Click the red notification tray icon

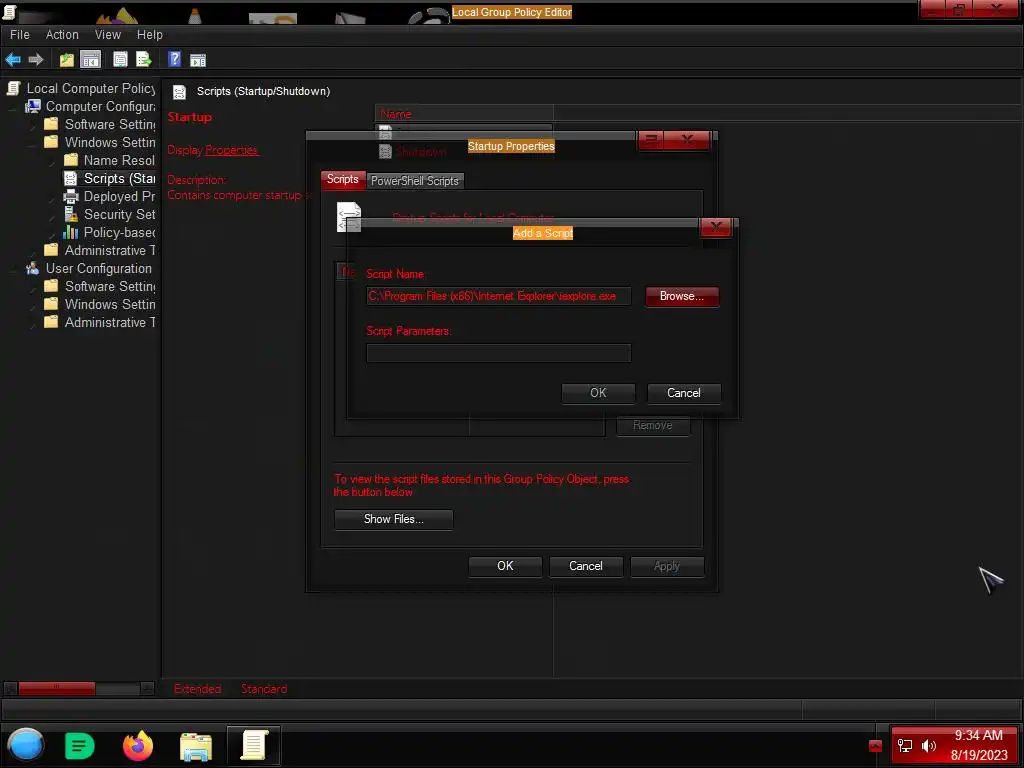point(876,746)
